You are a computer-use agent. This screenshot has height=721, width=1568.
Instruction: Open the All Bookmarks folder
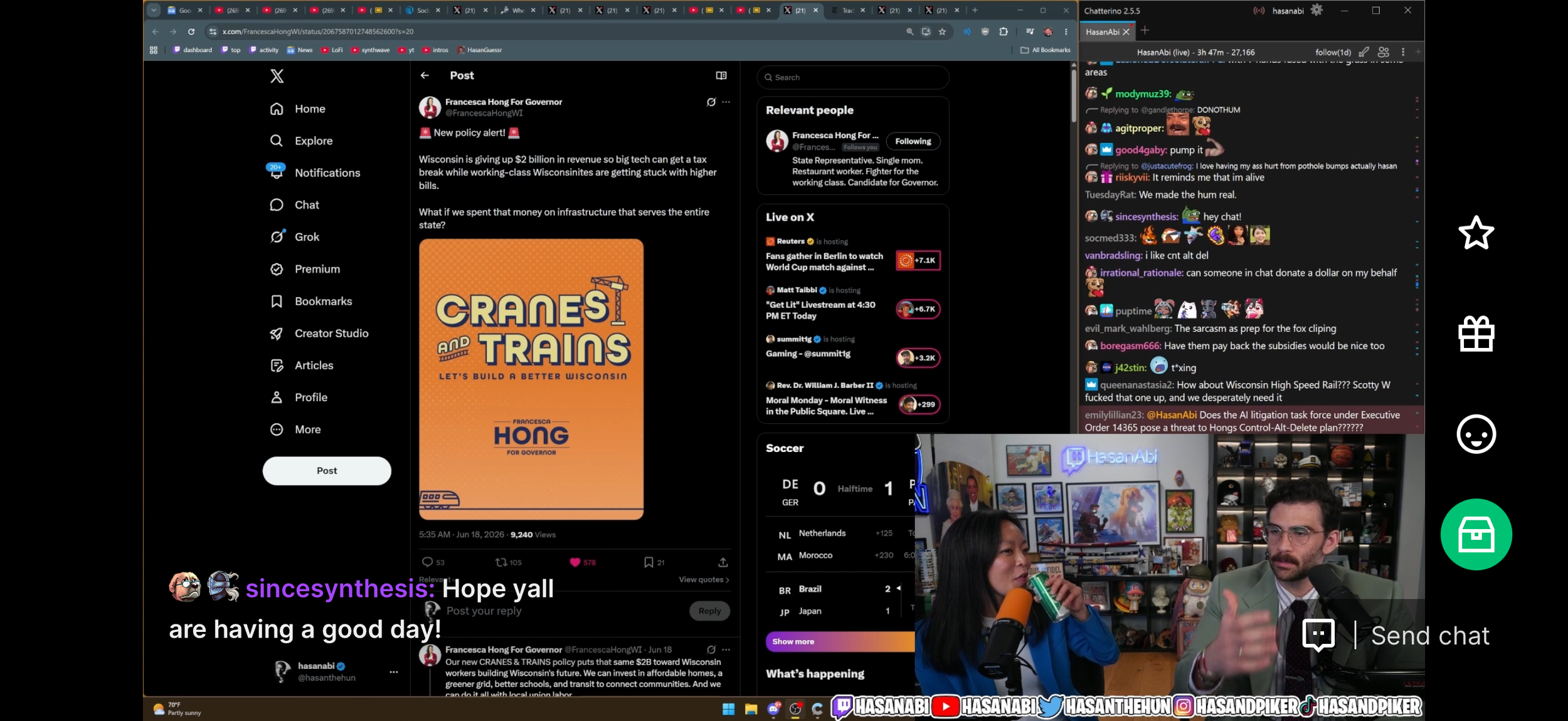point(1045,50)
